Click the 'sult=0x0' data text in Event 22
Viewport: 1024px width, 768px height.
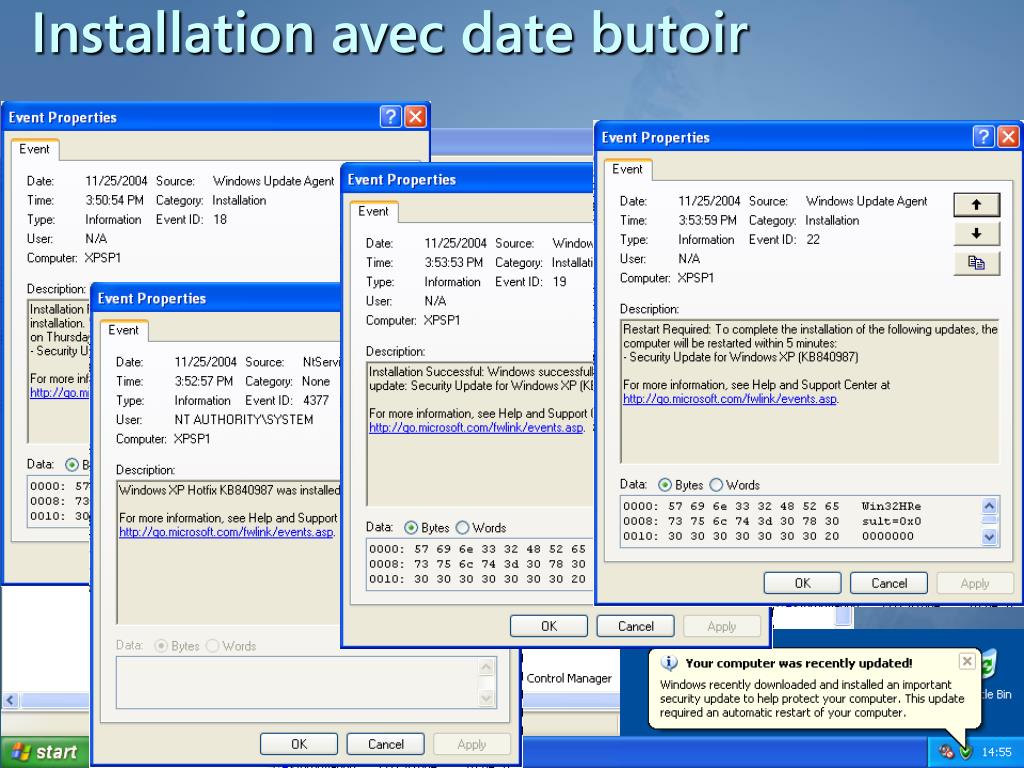point(891,521)
